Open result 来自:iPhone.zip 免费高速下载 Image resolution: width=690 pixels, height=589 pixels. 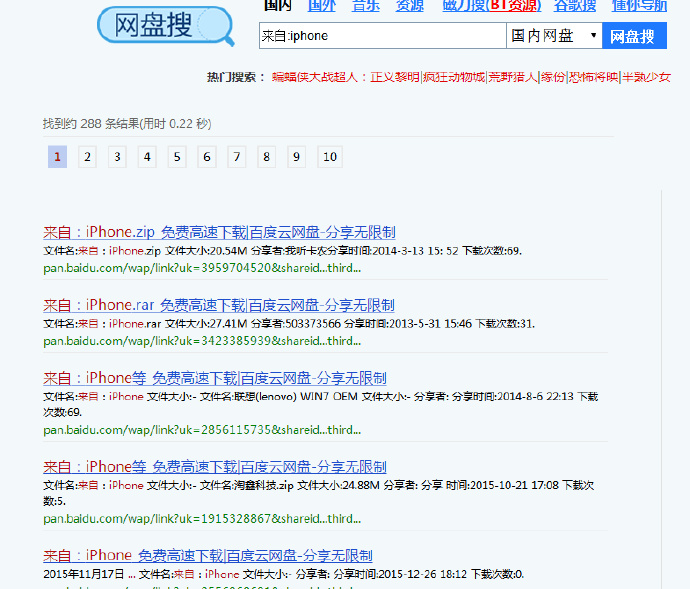(219, 232)
